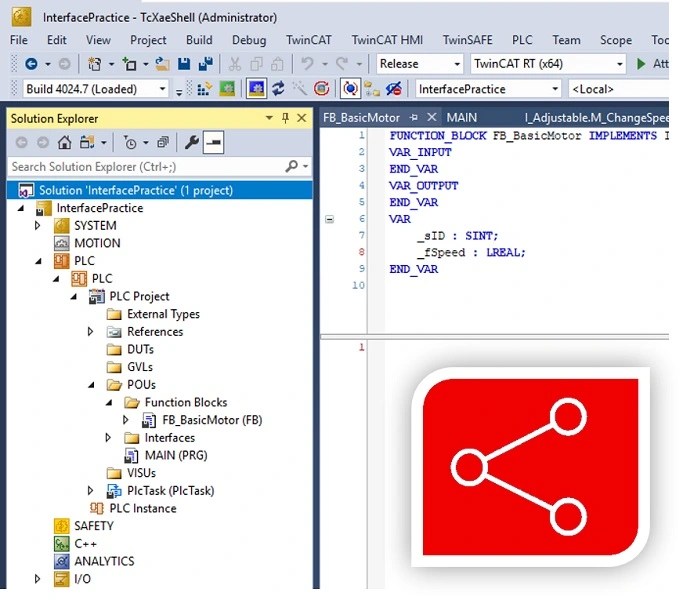Click the Pending Changes Filter clock icon
This screenshot has height=600, width=683.
tap(130, 142)
